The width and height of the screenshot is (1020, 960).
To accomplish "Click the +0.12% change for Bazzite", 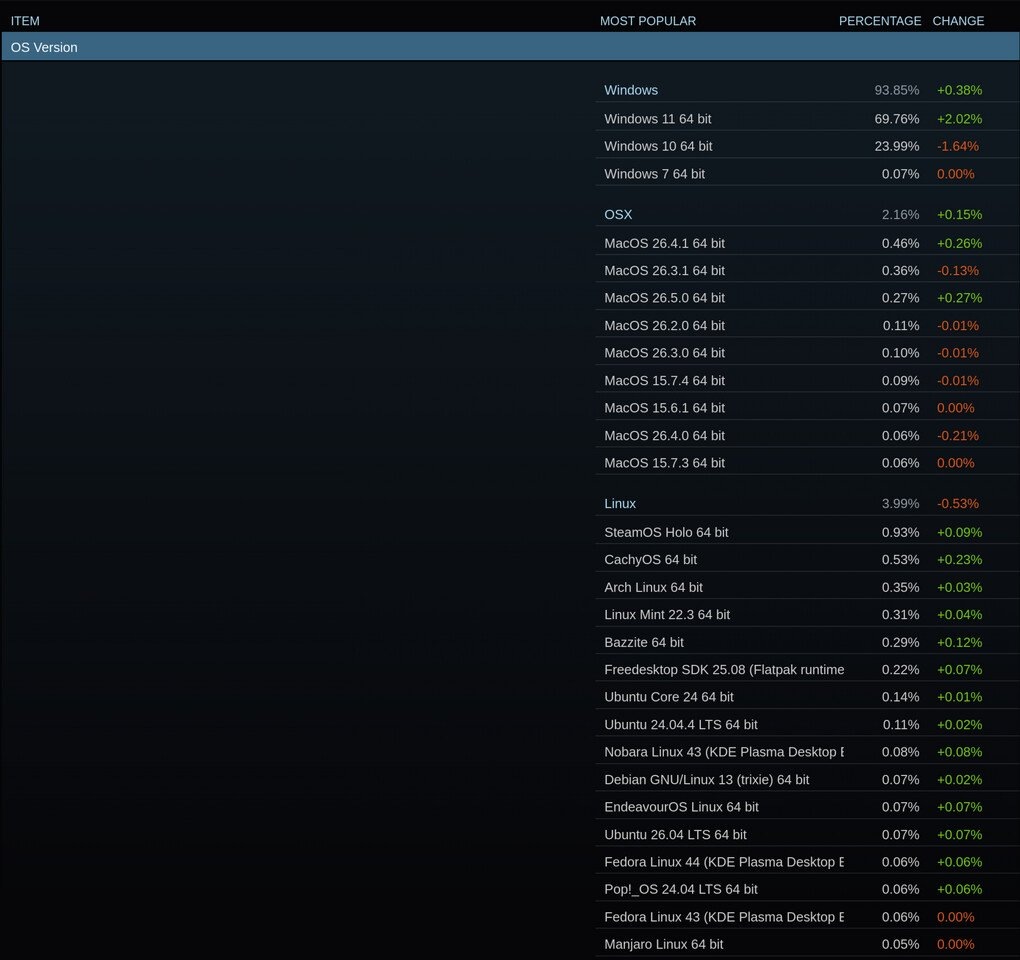I will coord(960,643).
